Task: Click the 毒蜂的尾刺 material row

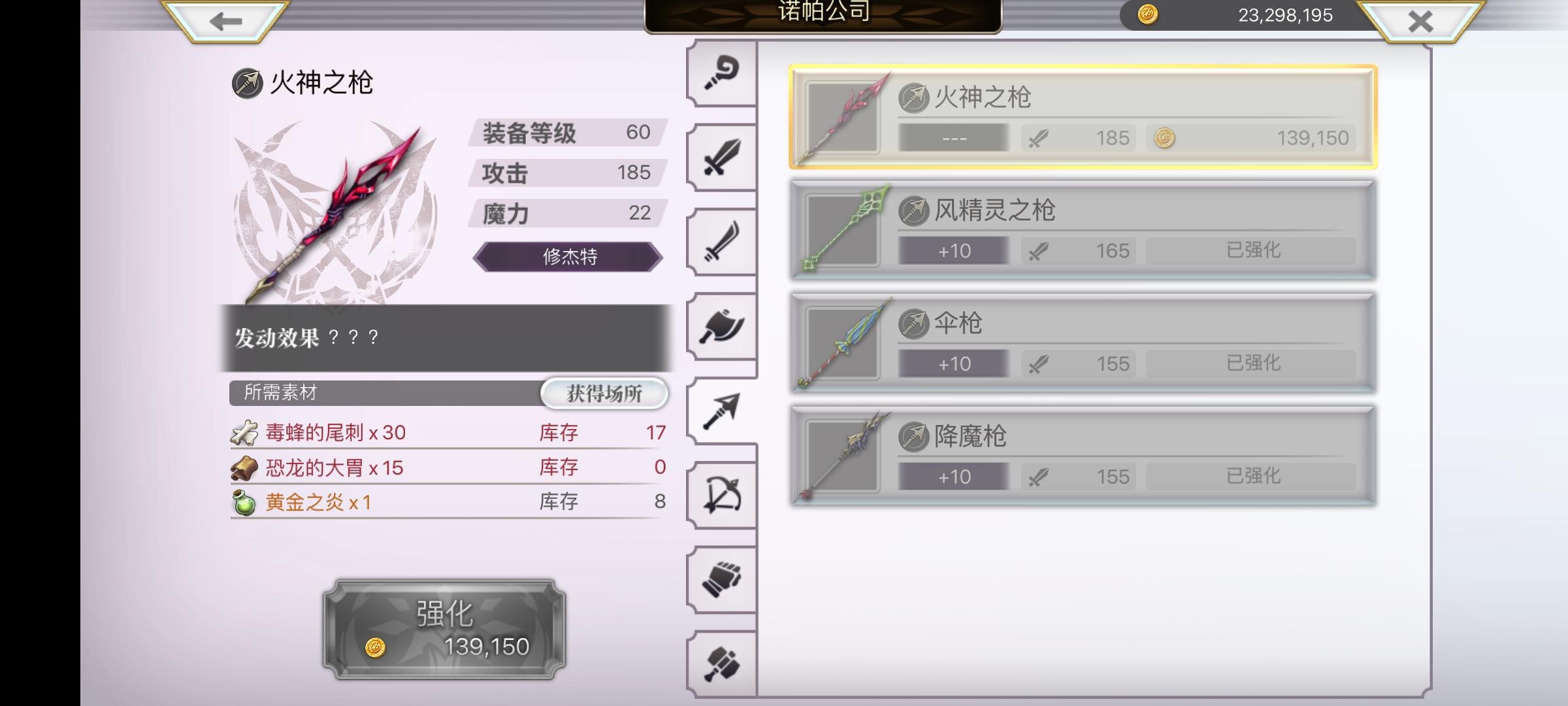Action: [x=448, y=432]
